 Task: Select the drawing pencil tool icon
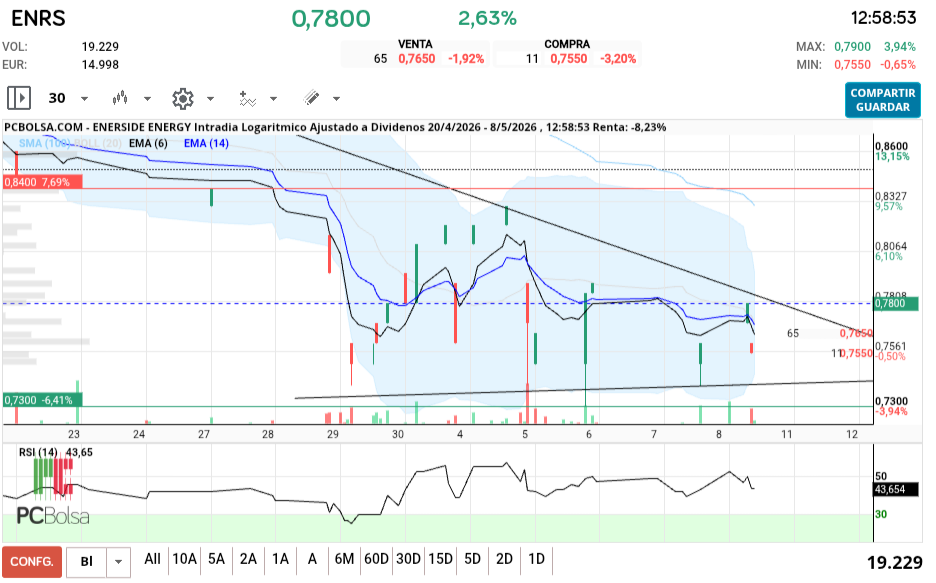coord(311,98)
